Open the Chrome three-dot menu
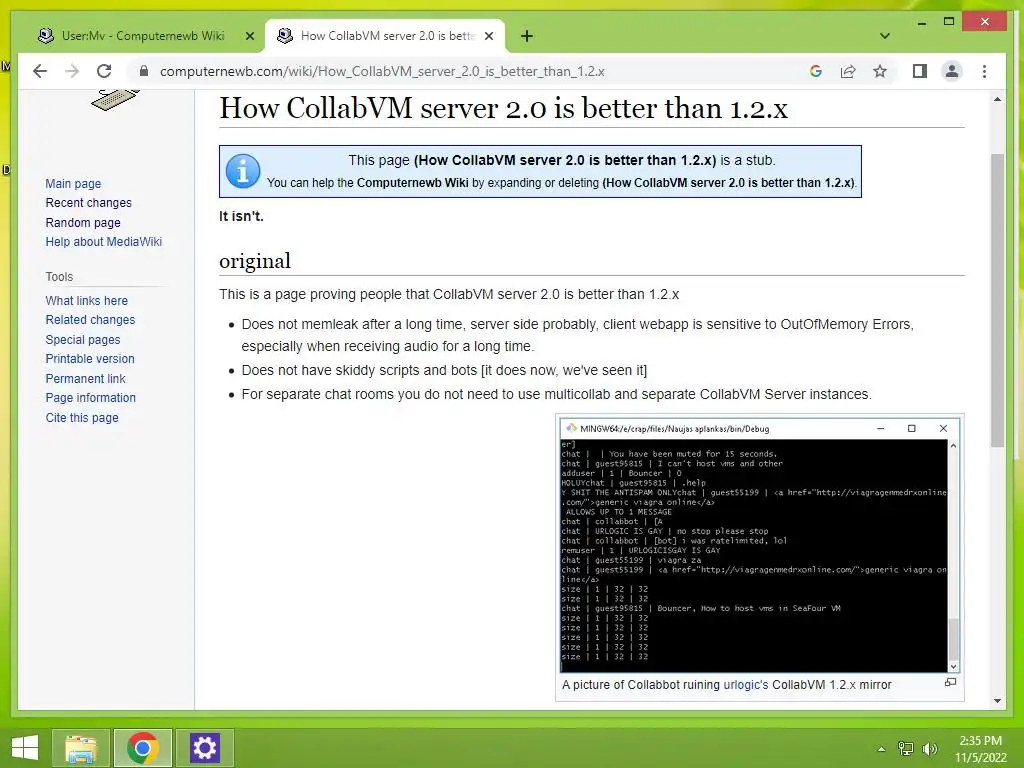The image size is (1024, 768). 984,71
